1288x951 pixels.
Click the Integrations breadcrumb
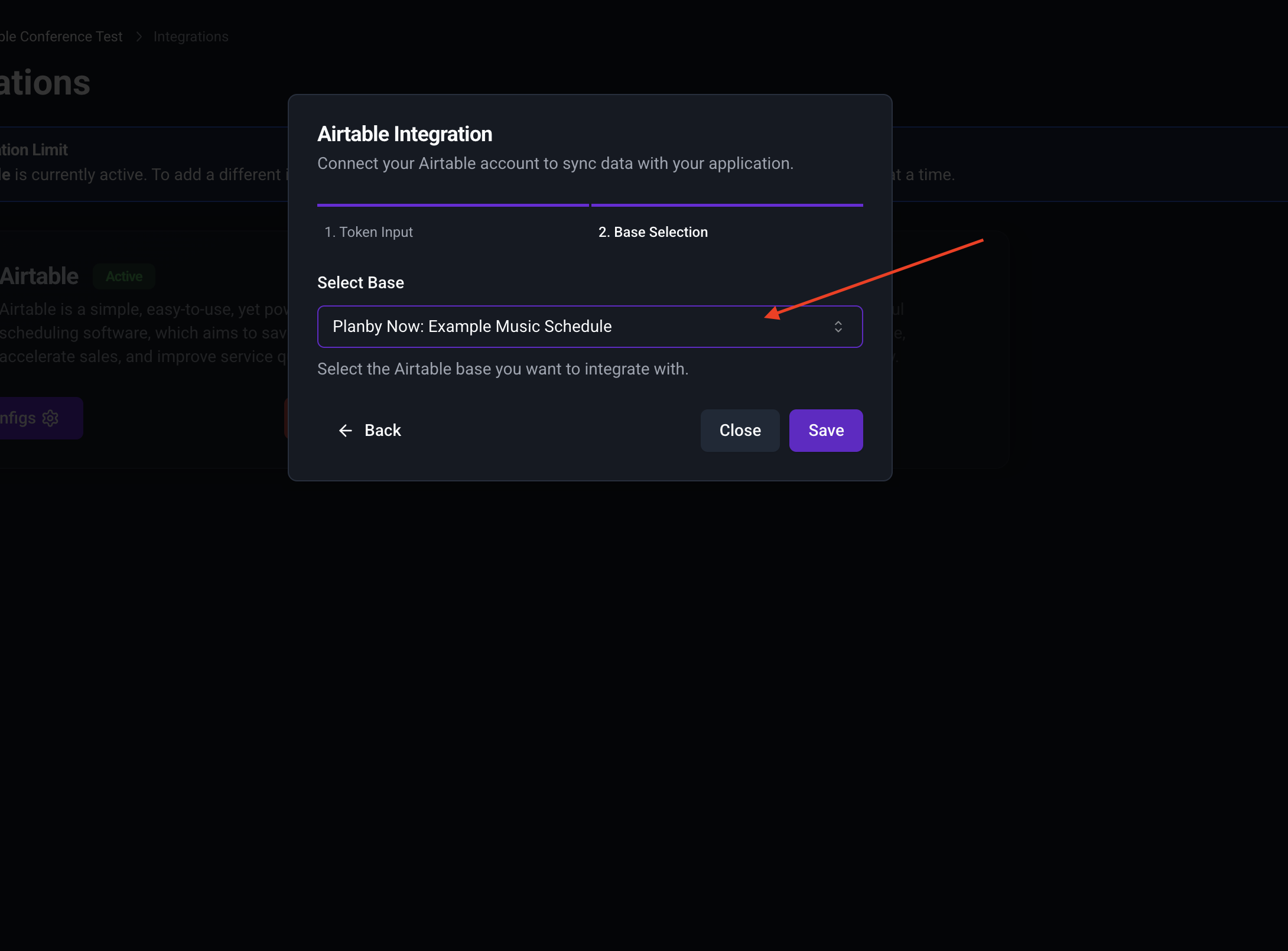click(x=191, y=37)
